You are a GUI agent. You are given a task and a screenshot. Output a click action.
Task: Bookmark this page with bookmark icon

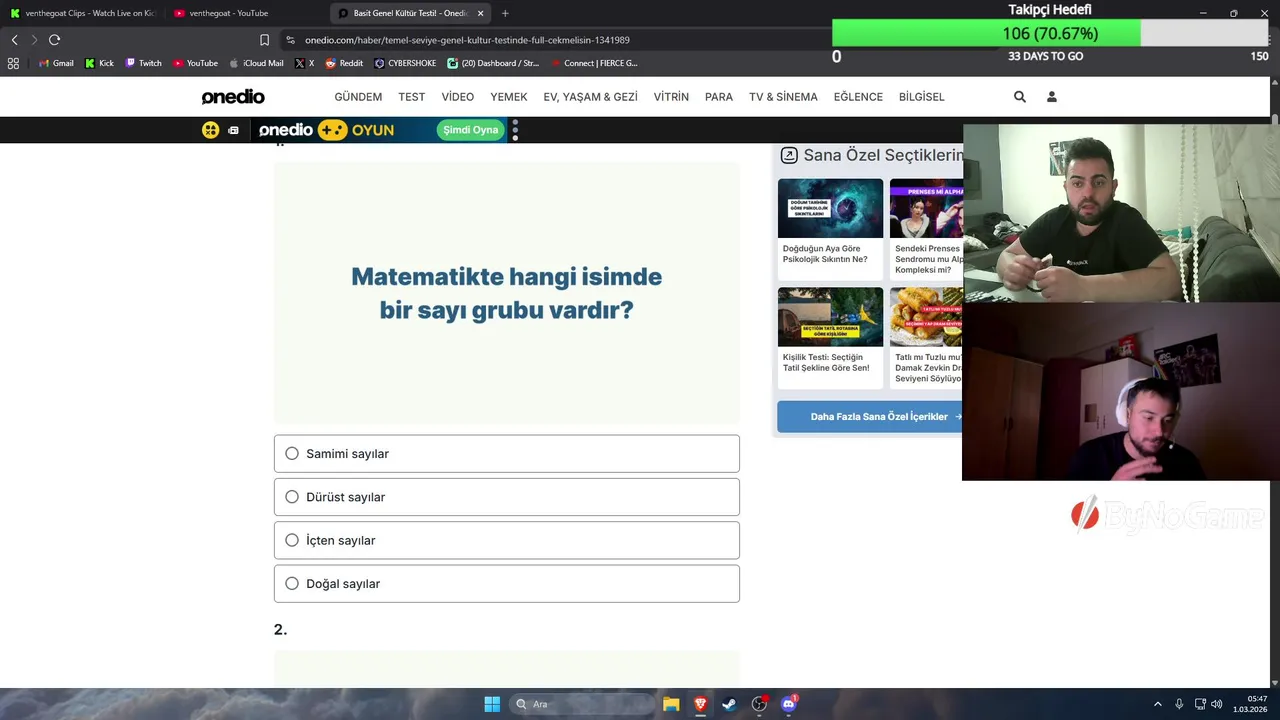[x=264, y=40]
